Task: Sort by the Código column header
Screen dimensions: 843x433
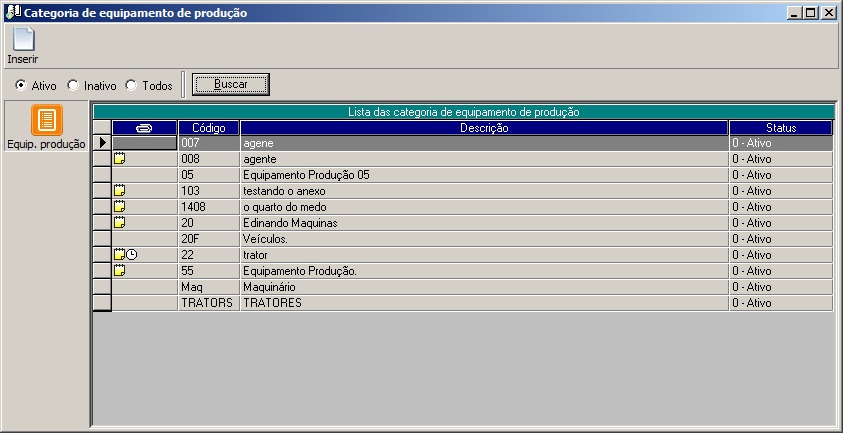Action: coord(209,128)
